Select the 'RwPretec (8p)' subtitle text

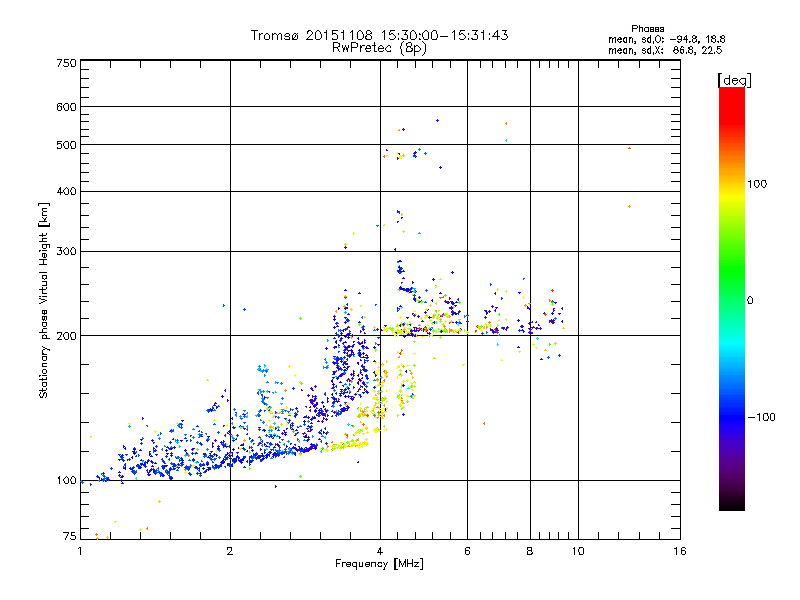(x=379, y=48)
